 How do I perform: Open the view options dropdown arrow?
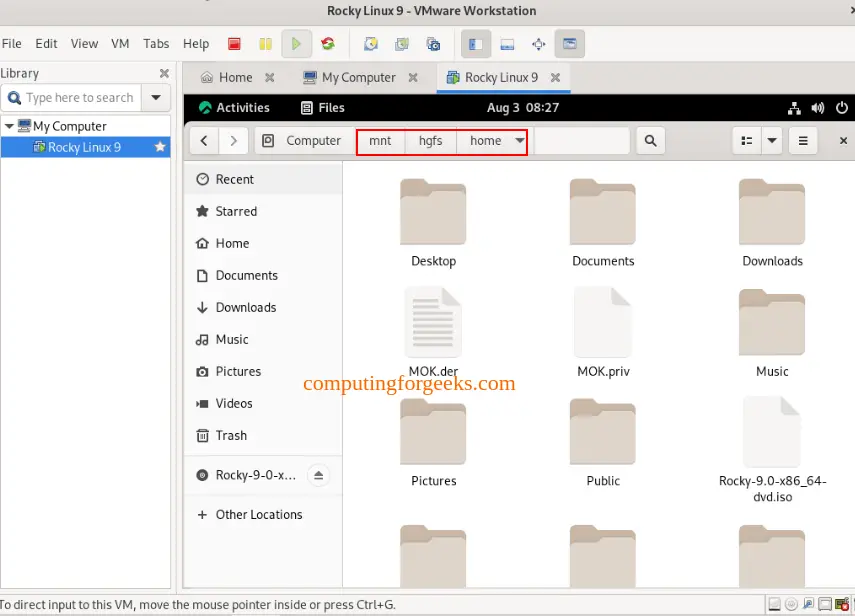[772, 141]
